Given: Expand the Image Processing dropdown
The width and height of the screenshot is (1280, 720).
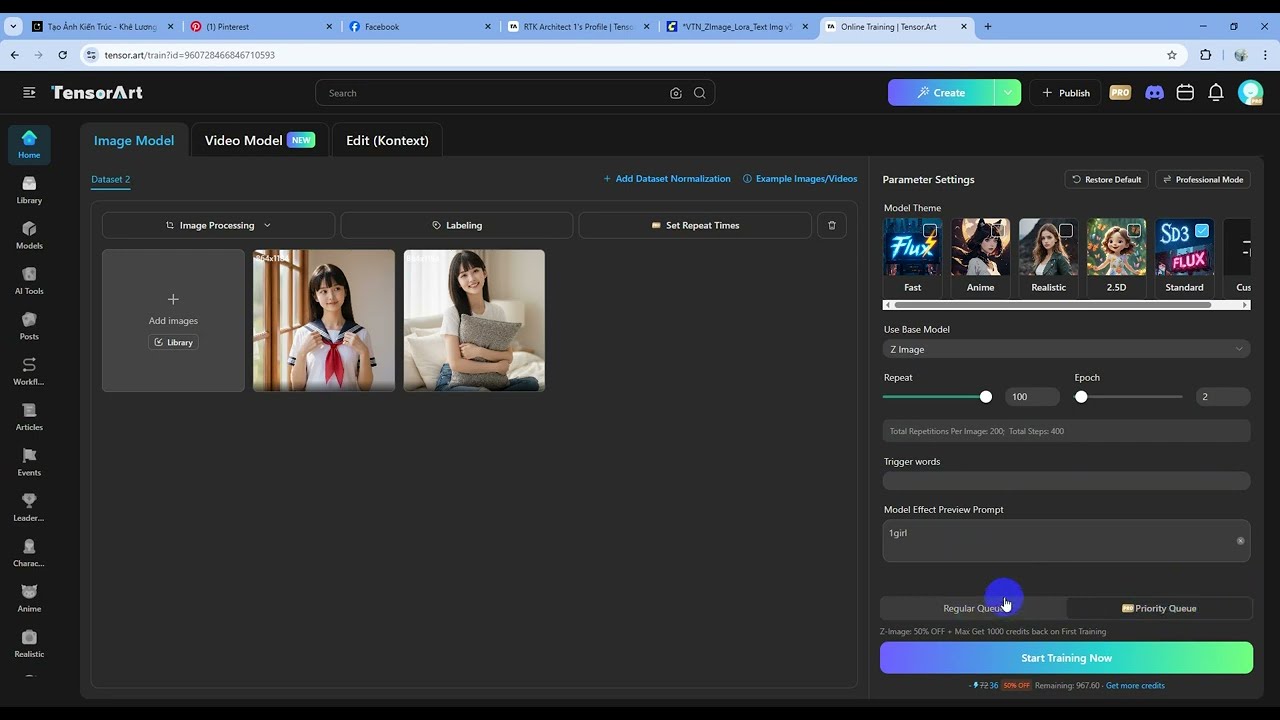Looking at the screenshot, I should click(x=218, y=225).
